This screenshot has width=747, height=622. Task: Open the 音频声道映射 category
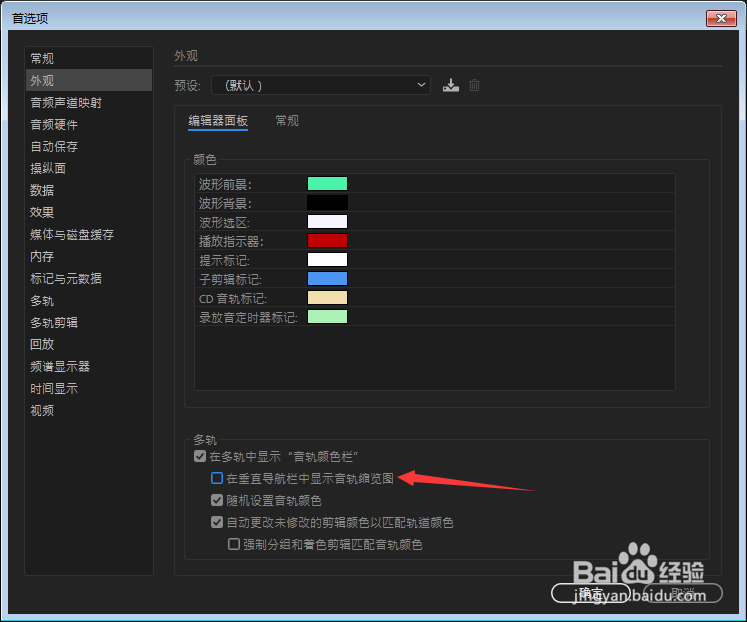coord(89,102)
